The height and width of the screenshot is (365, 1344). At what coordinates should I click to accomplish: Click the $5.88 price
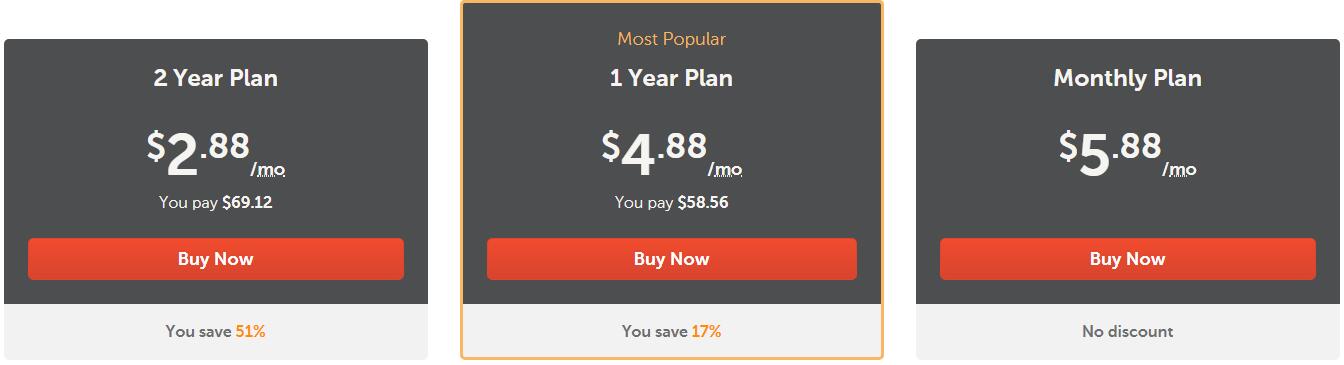click(1110, 154)
